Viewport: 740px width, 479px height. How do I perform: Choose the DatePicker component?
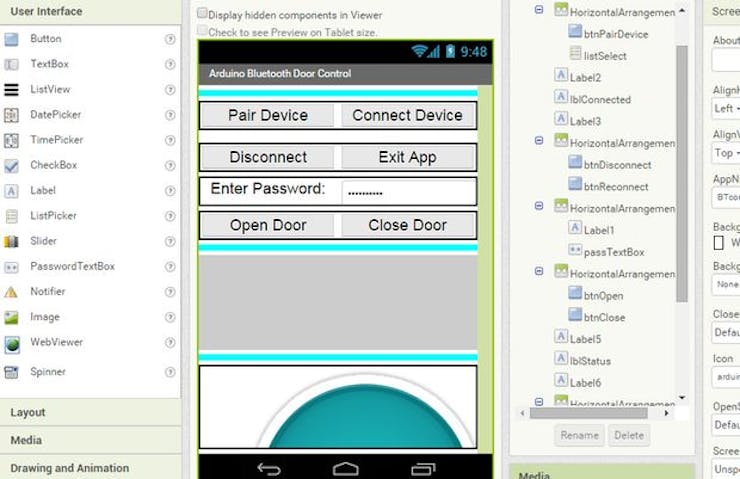click(55, 115)
